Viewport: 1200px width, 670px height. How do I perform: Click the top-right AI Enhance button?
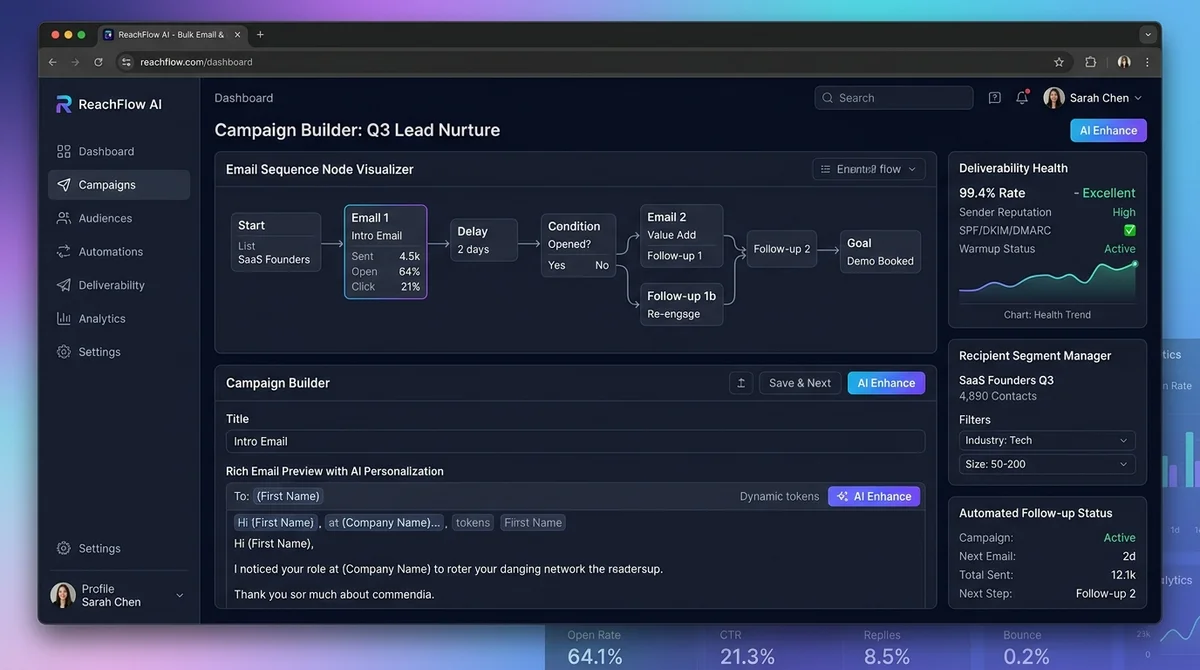pos(1108,130)
